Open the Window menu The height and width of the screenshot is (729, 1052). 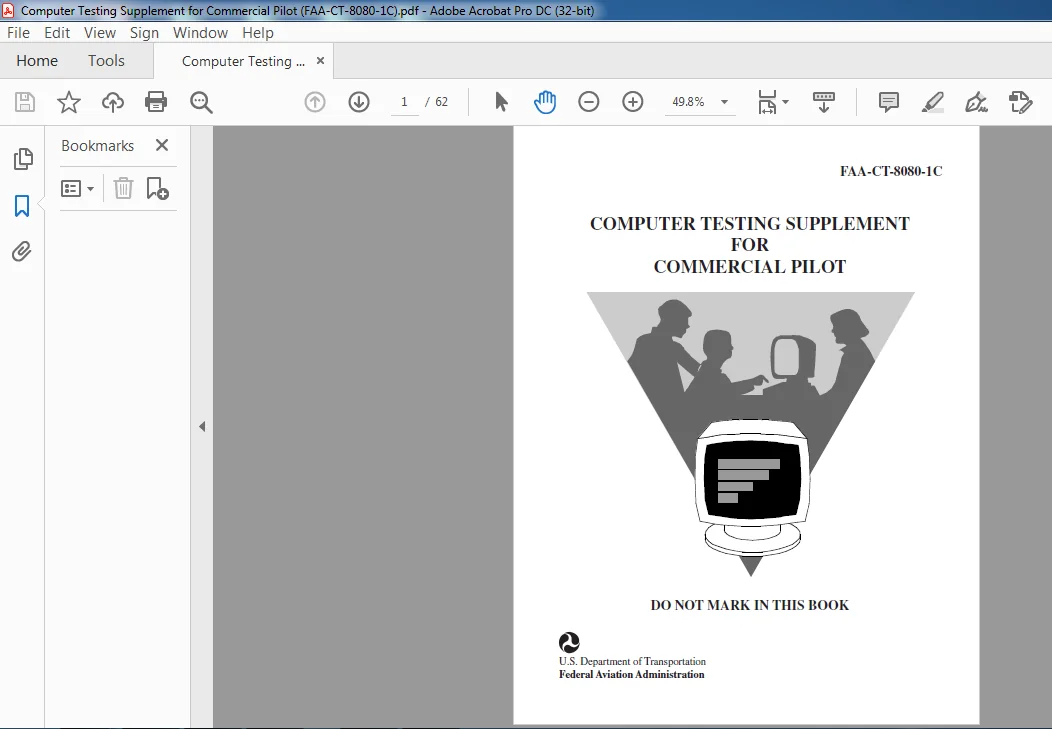pos(200,33)
